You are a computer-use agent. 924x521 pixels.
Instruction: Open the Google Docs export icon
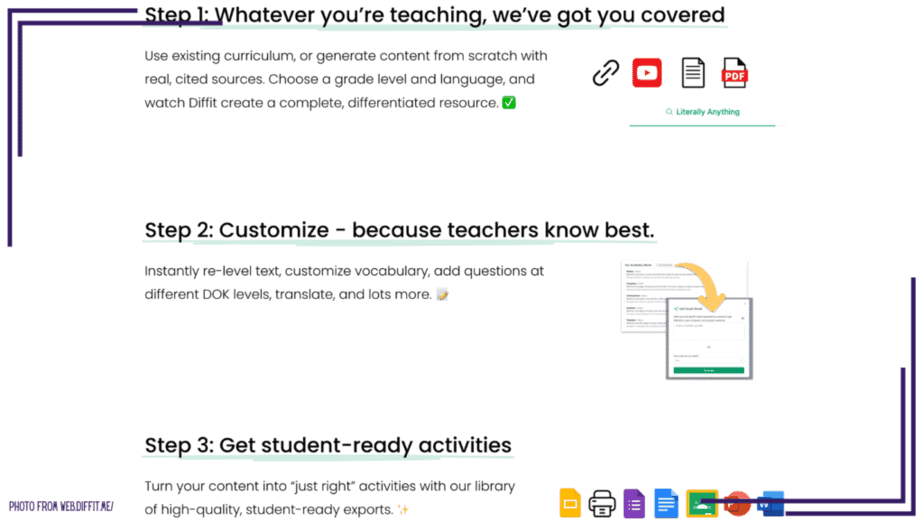coord(666,503)
